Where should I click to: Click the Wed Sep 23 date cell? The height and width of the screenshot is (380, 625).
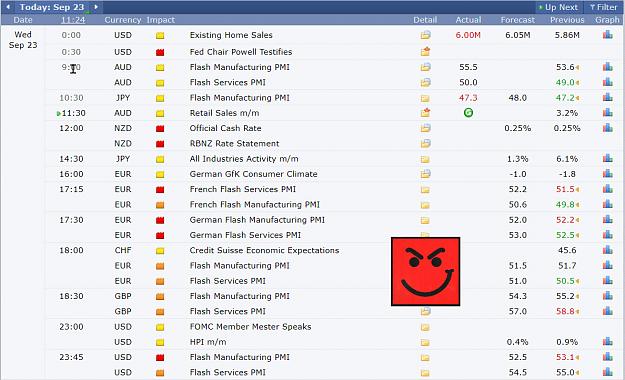pos(23,40)
